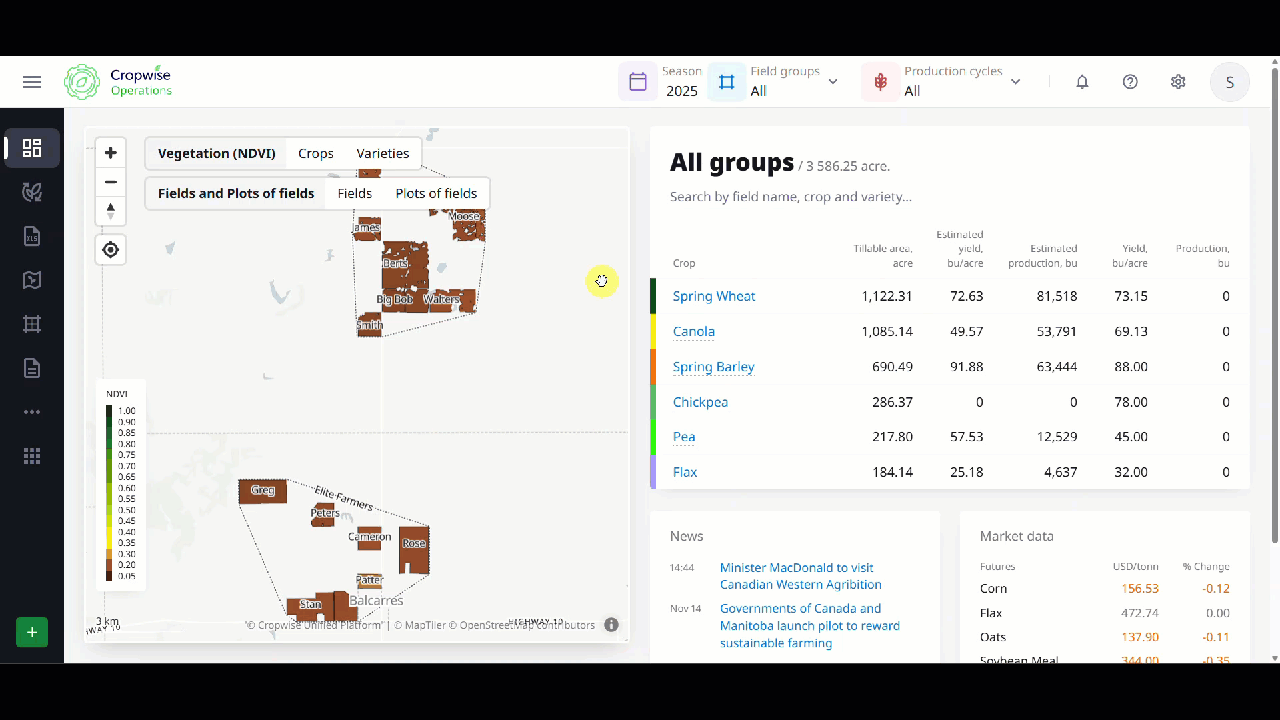Click the notifications bell icon

tap(1082, 82)
